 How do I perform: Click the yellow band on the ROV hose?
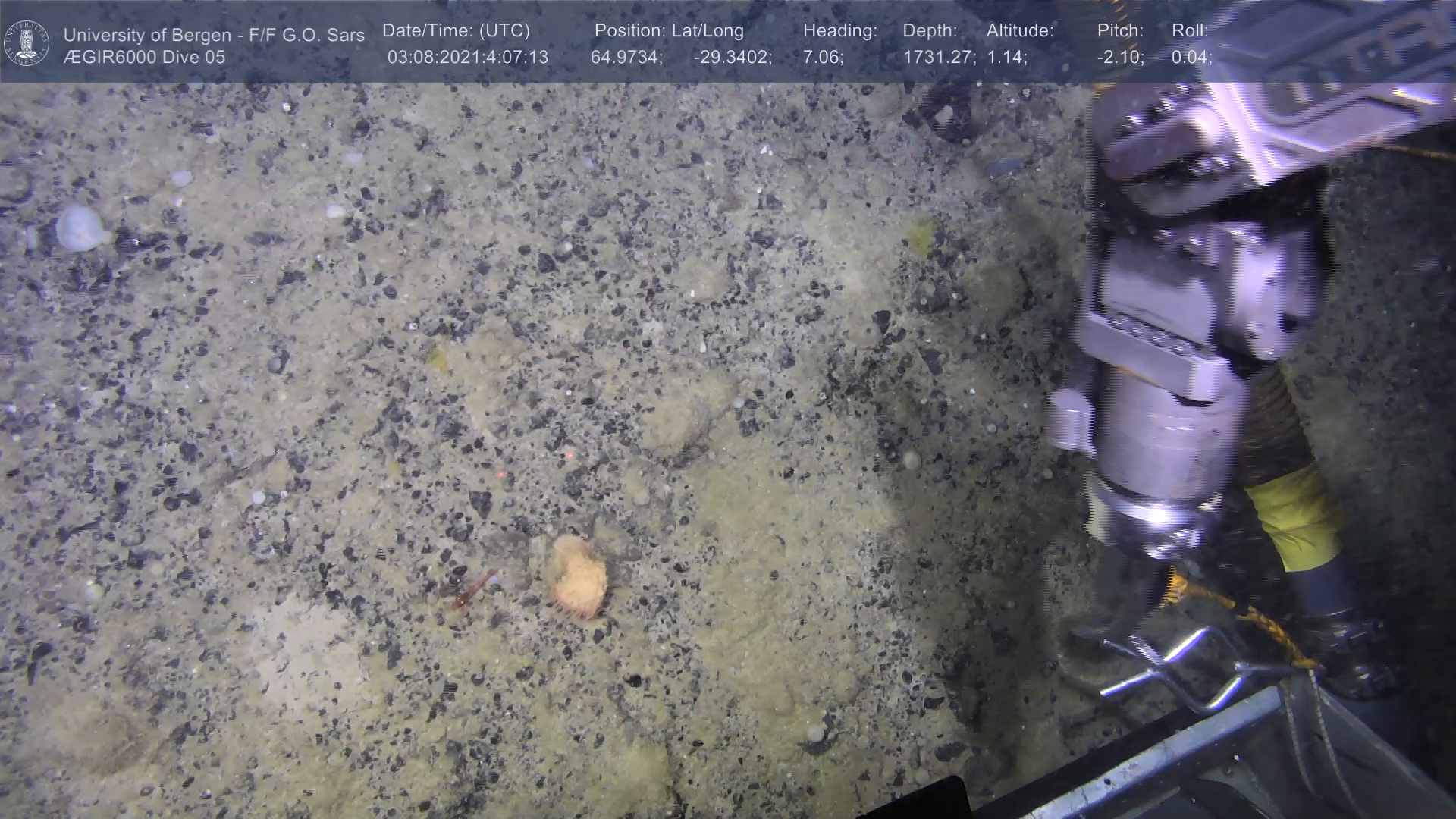[x=1295, y=514]
